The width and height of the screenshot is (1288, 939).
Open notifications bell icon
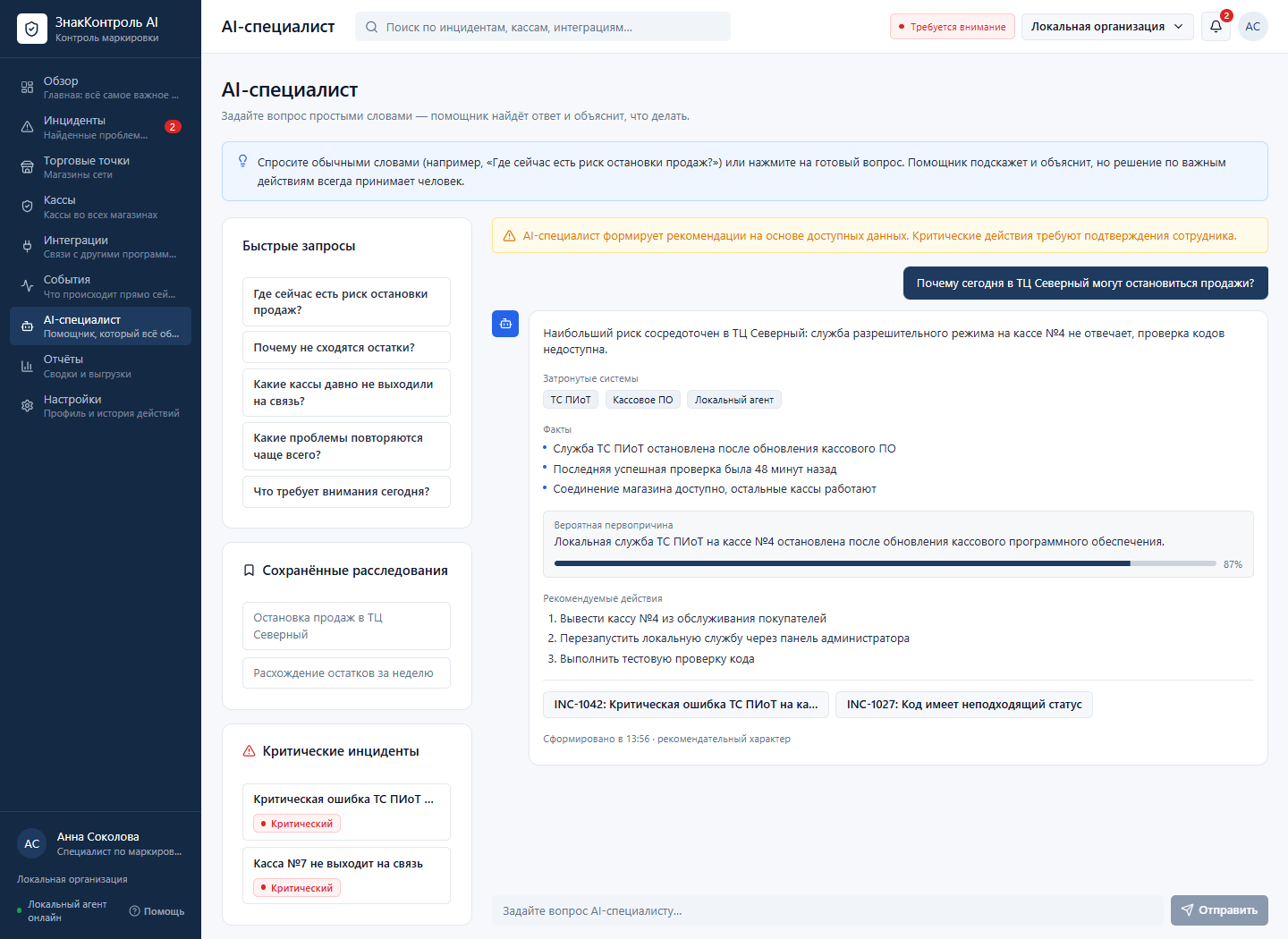tap(1216, 27)
